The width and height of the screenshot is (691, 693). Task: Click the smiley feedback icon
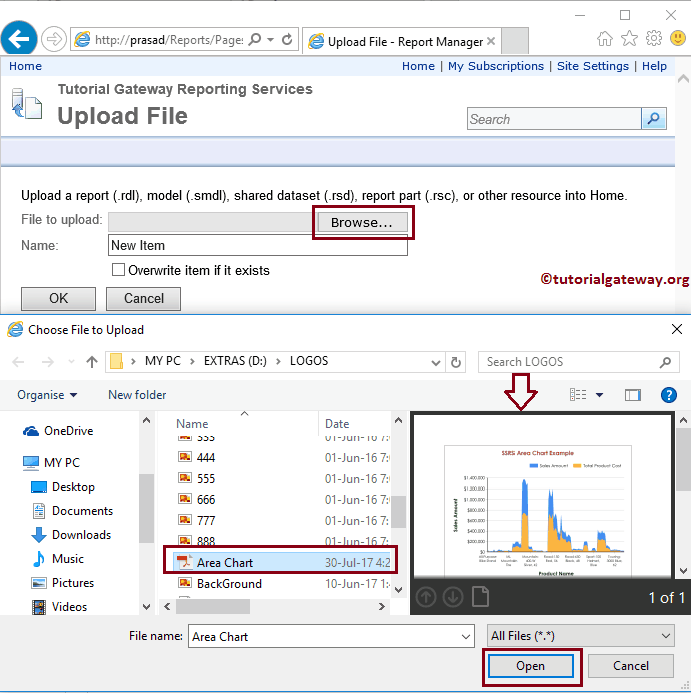[678, 38]
